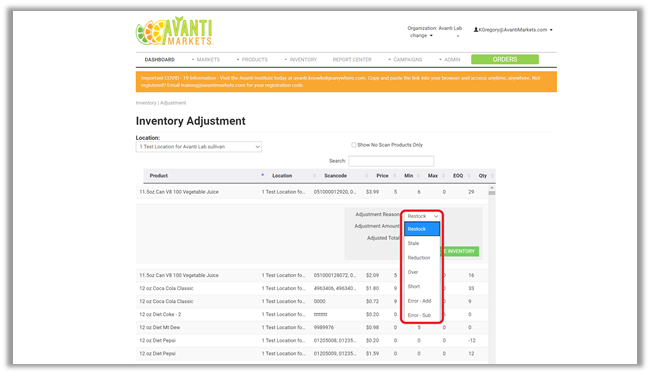650x375 pixels.
Task: Click the Qty column sort icon
Action: [x=492, y=176]
